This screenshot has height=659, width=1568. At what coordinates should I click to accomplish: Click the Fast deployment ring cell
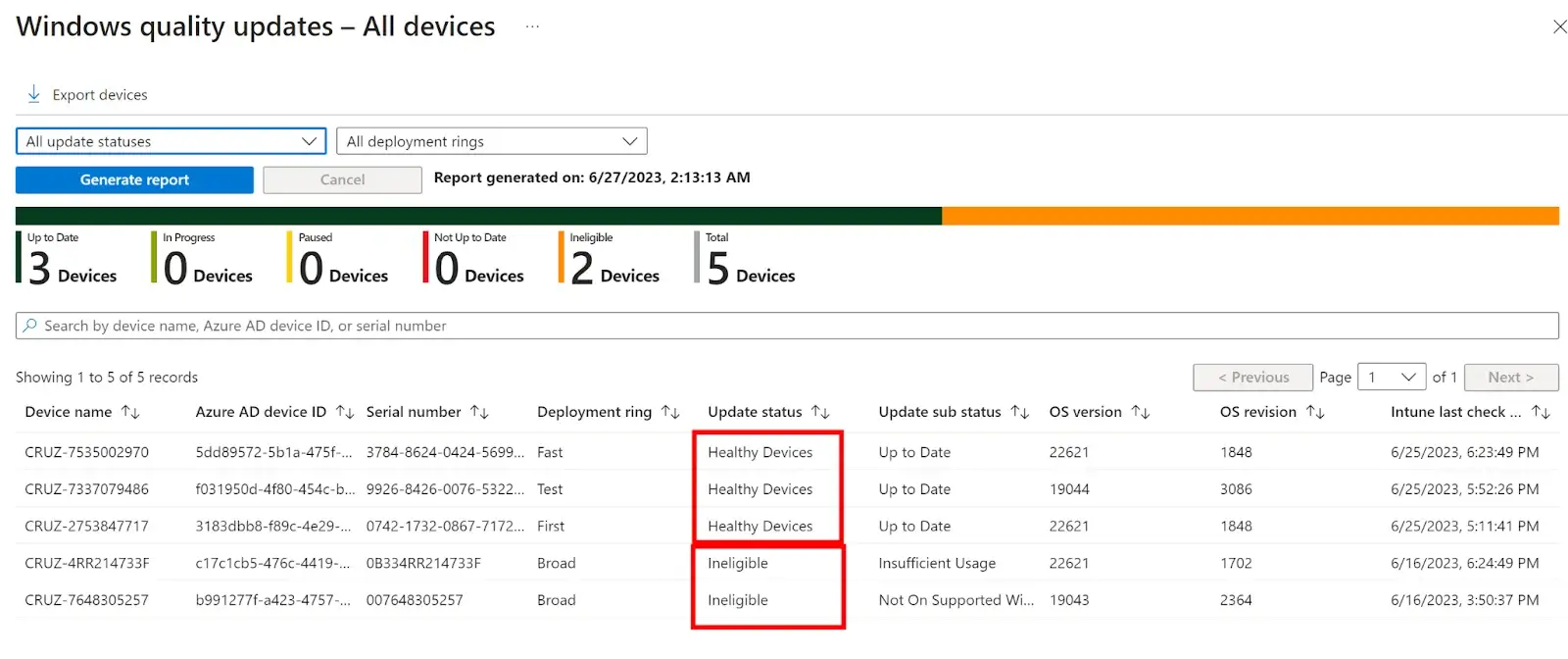(x=550, y=452)
